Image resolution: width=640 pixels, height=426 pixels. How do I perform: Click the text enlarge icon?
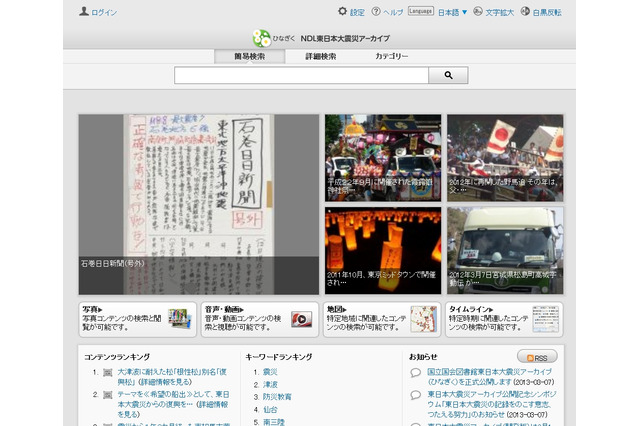click(478, 11)
